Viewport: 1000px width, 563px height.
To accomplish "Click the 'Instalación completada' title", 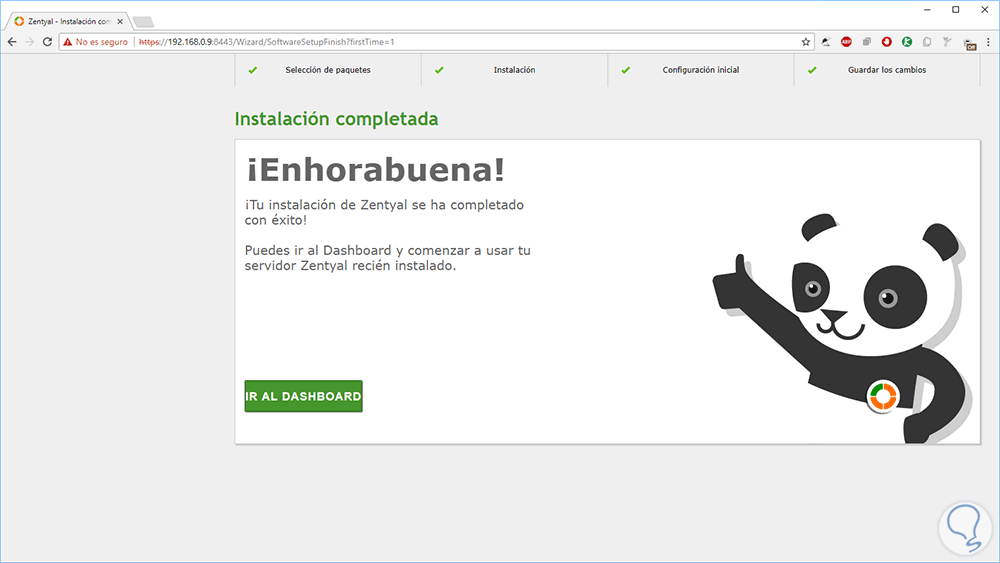I will click(x=336, y=119).
